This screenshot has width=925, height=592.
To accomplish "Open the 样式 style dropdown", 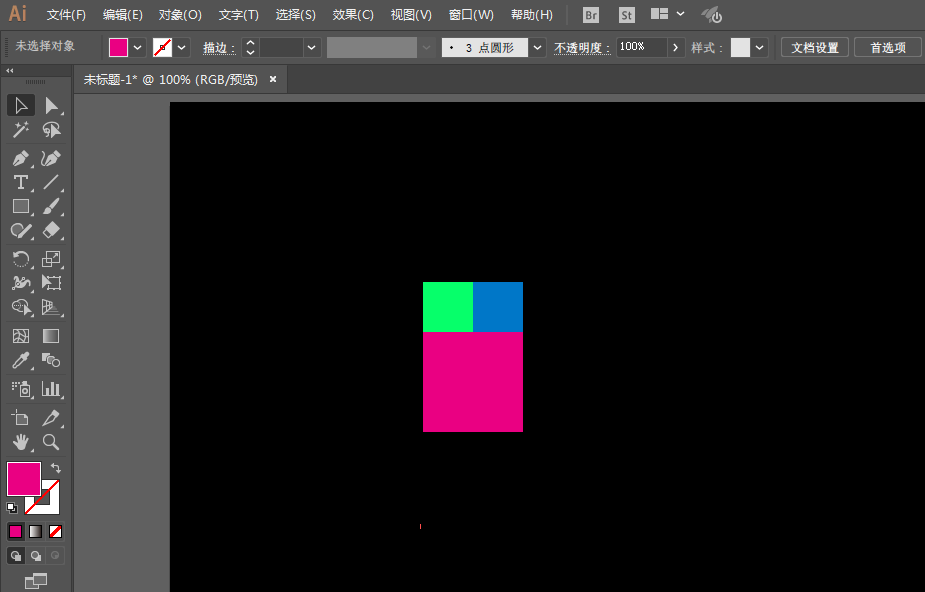I will (x=761, y=47).
